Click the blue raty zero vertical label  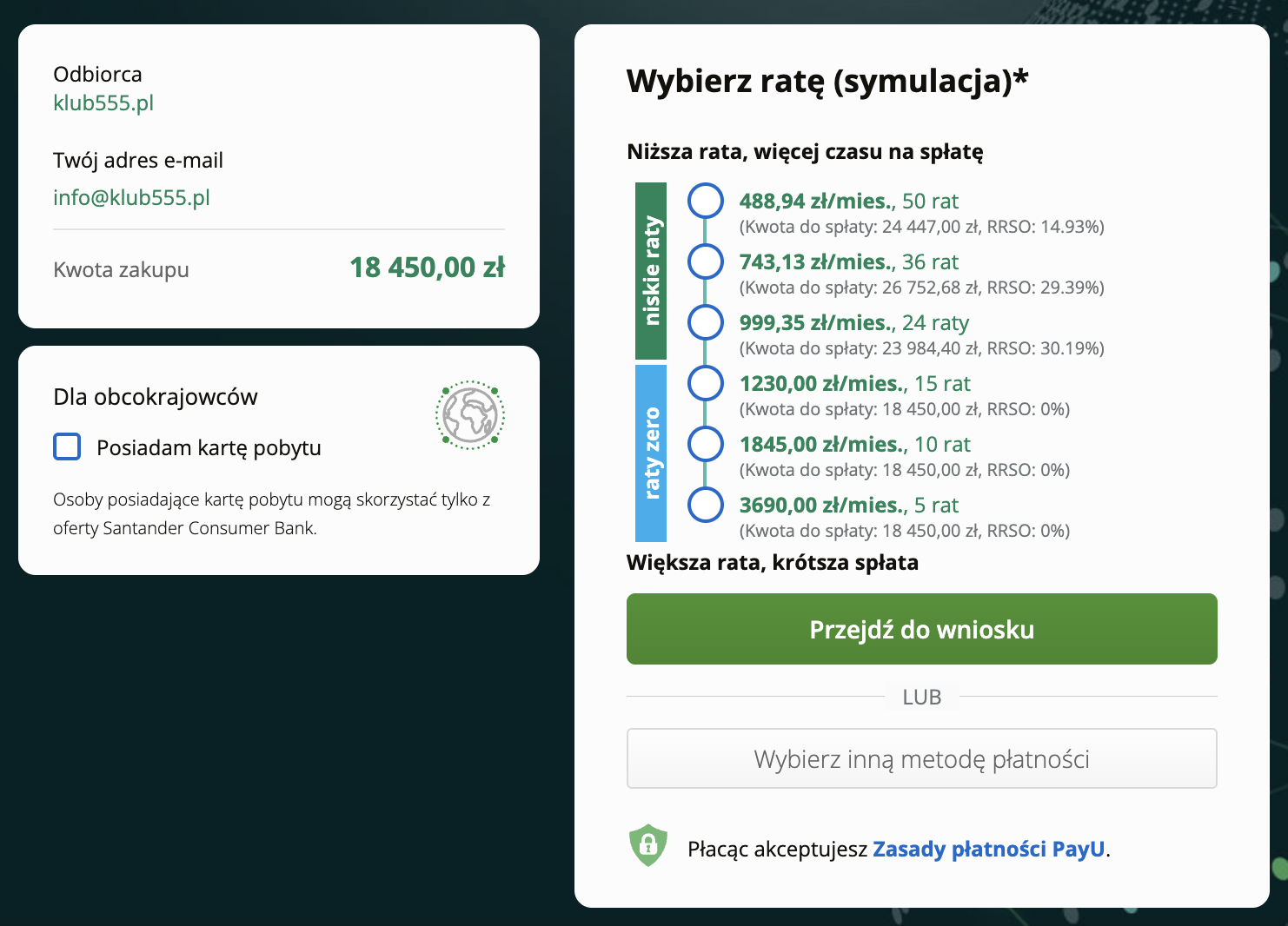coord(651,453)
